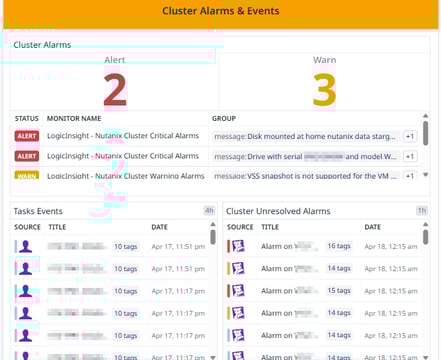Click the Tasks Events scrollbar down arrow

pyautogui.click(x=213, y=357)
